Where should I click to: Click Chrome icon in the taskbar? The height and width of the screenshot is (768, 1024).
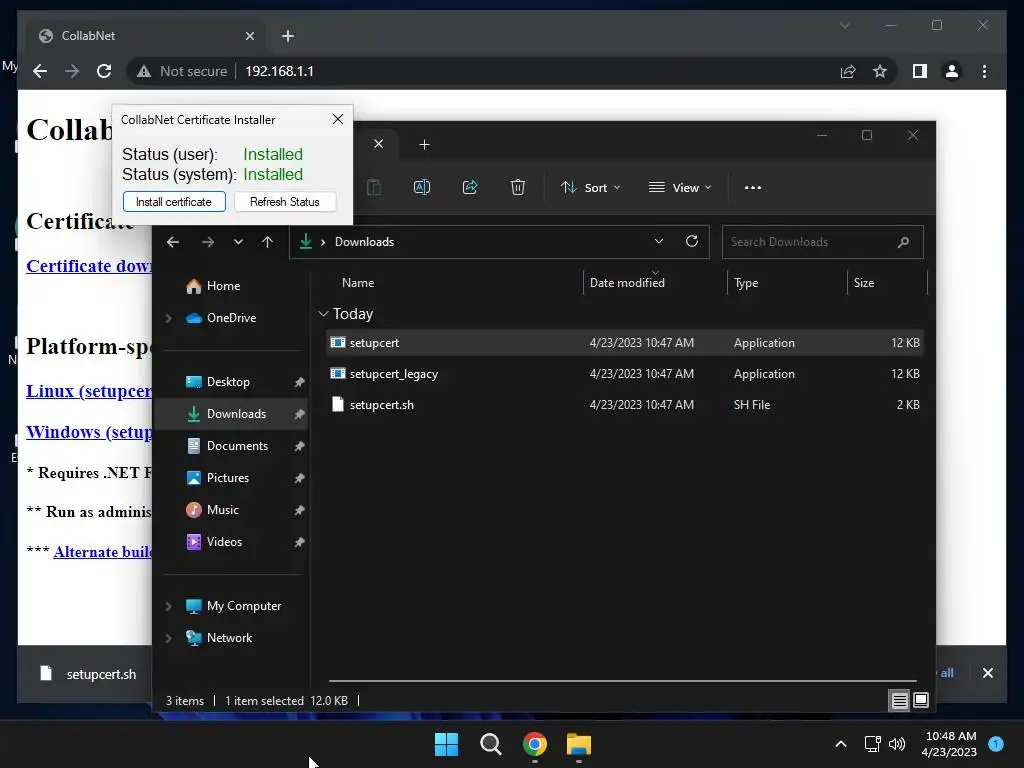tap(535, 744)
